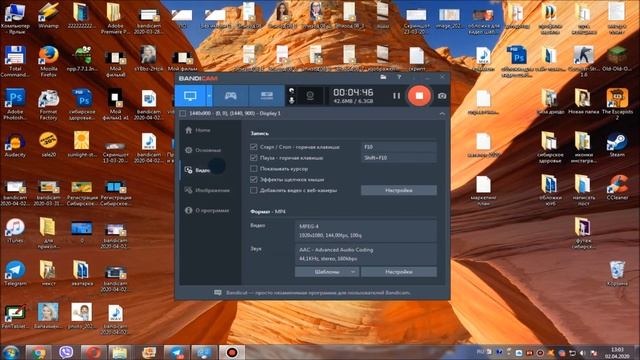Open The Escapists 2 desktop icon

tap(617, 104)
